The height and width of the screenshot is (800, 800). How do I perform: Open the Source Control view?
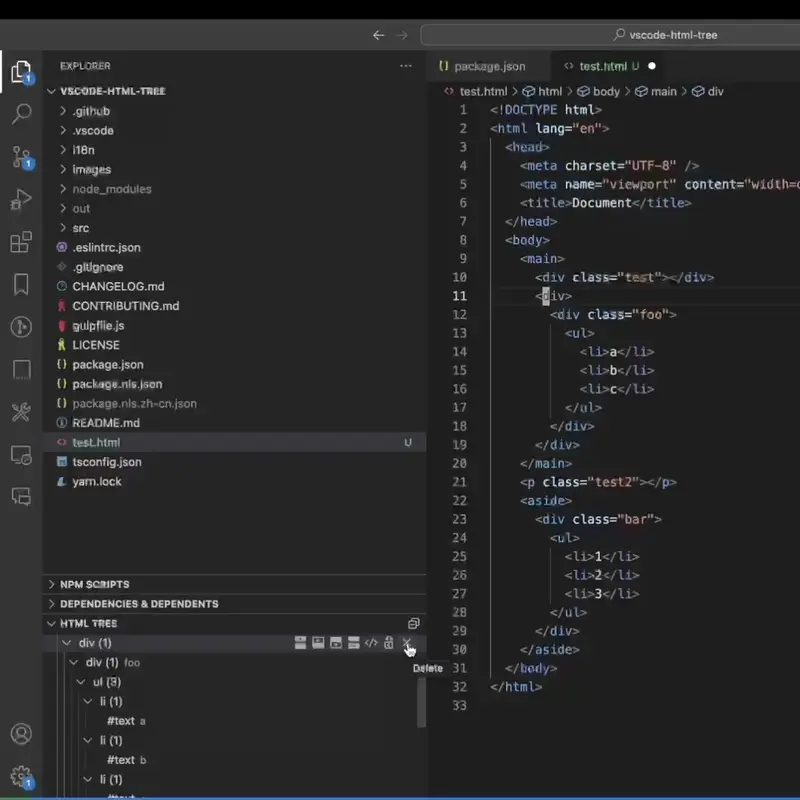[x=21, y=157]
